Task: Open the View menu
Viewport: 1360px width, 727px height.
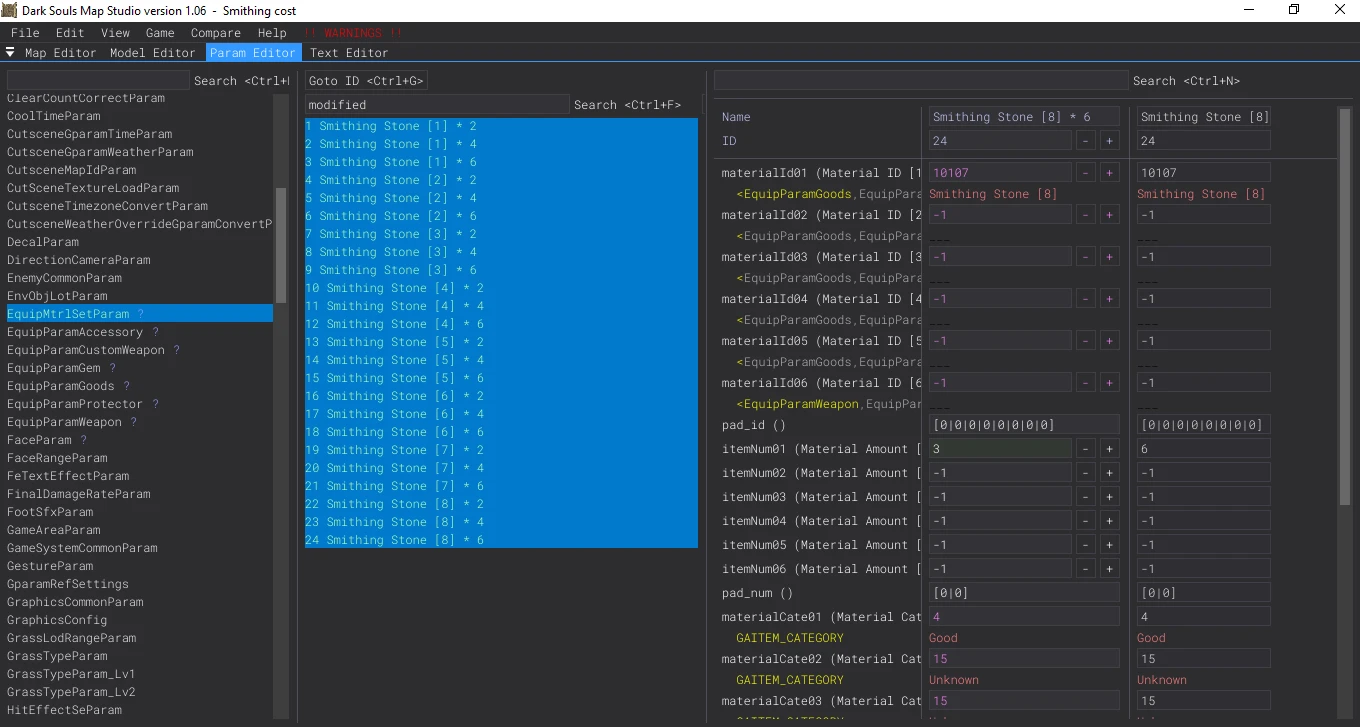Action: pyautogui.click(x=115, y=33)
